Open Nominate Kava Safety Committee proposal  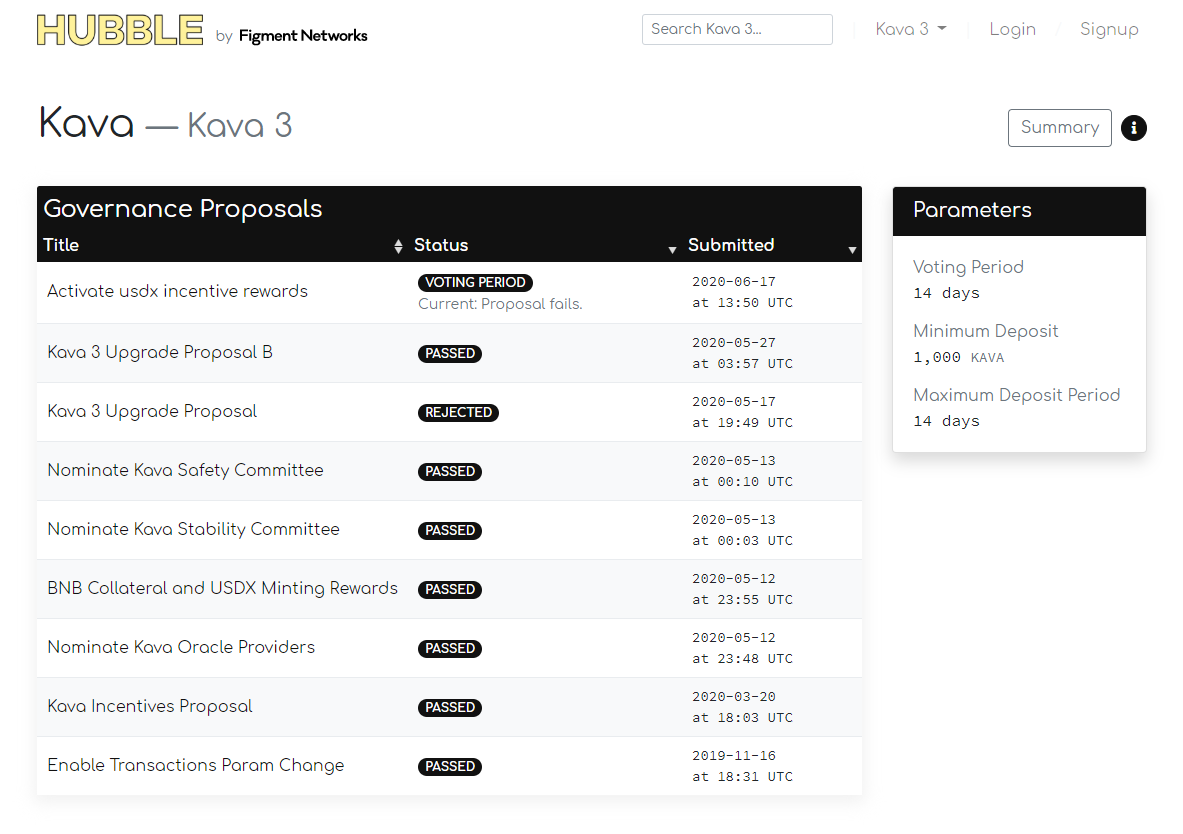[185, 470]
